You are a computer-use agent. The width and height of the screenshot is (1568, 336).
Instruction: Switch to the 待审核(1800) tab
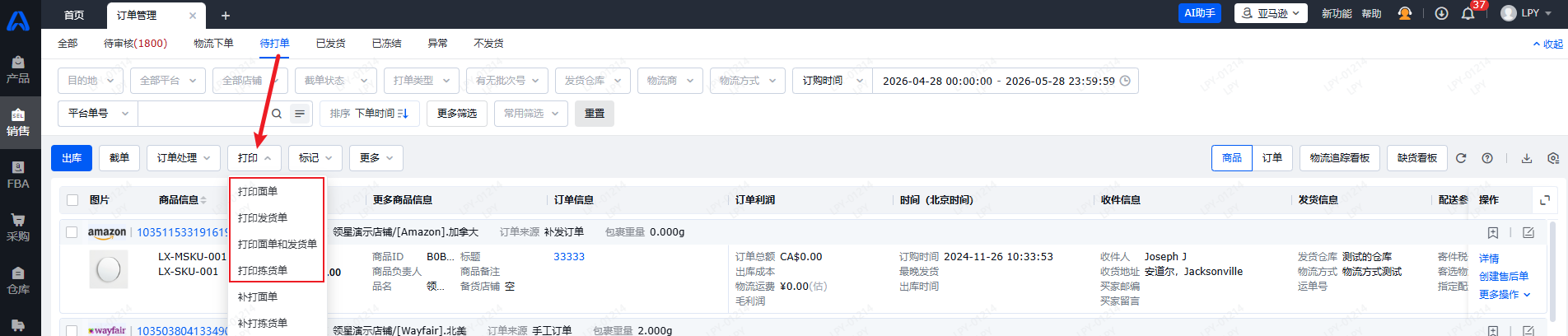tap(135, 44)
